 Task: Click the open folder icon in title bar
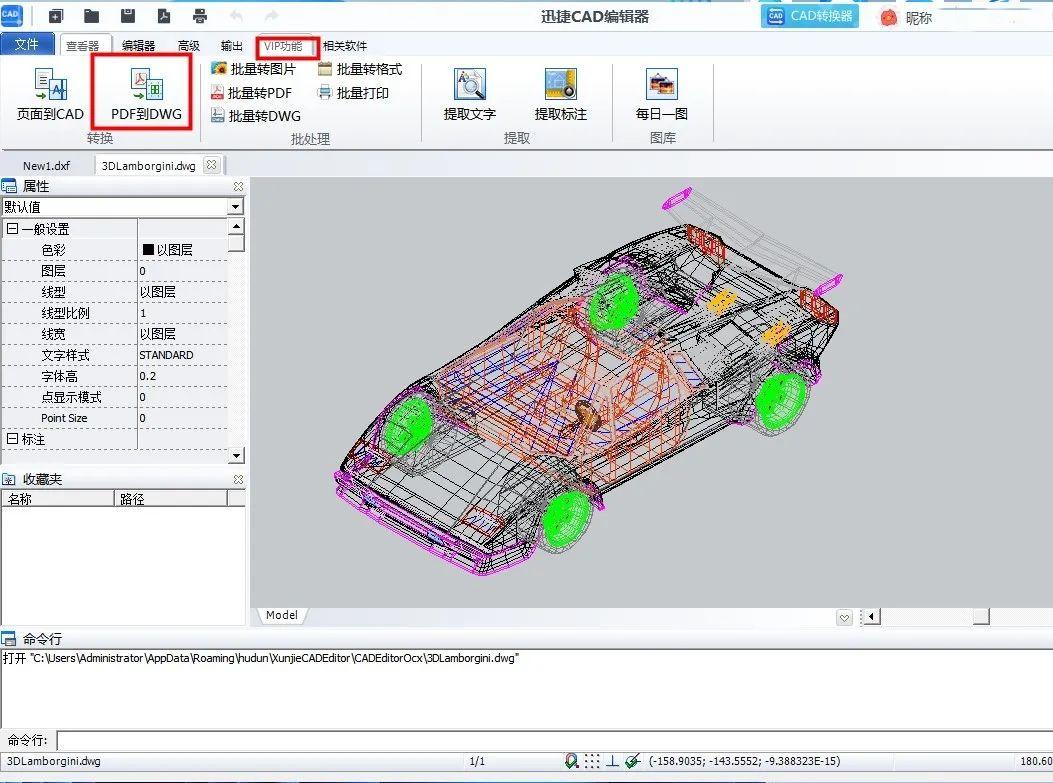coord(91,16)
